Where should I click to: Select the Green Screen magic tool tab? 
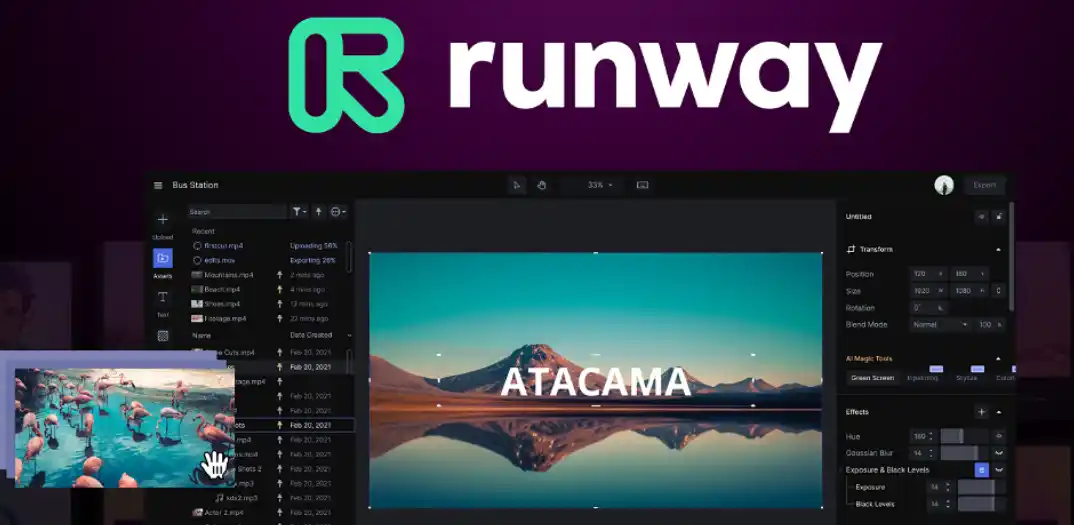873,378
